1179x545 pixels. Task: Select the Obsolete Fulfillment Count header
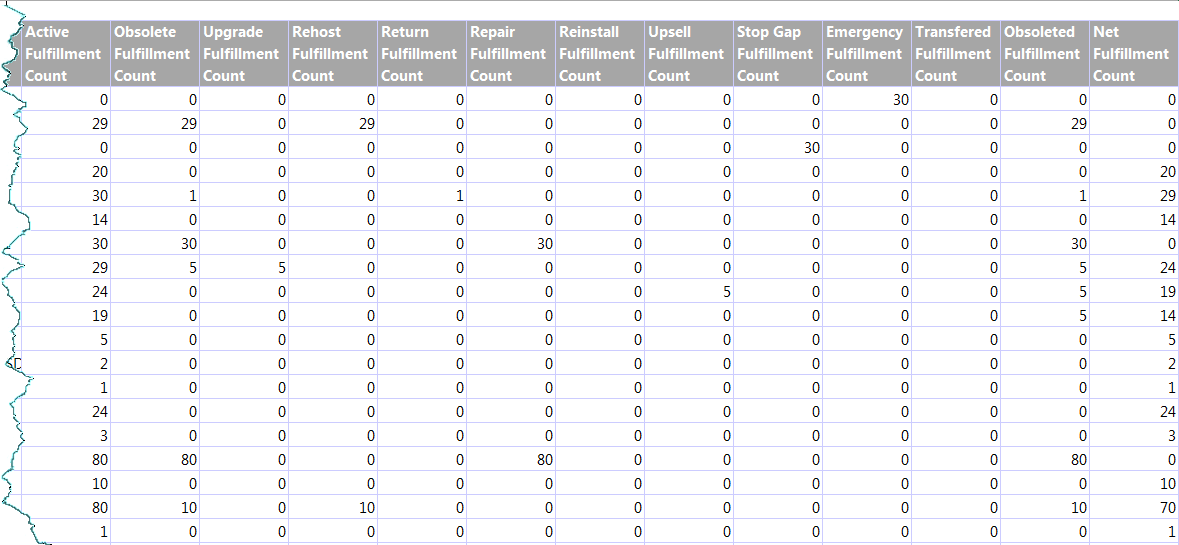click(x=155, y=54)
